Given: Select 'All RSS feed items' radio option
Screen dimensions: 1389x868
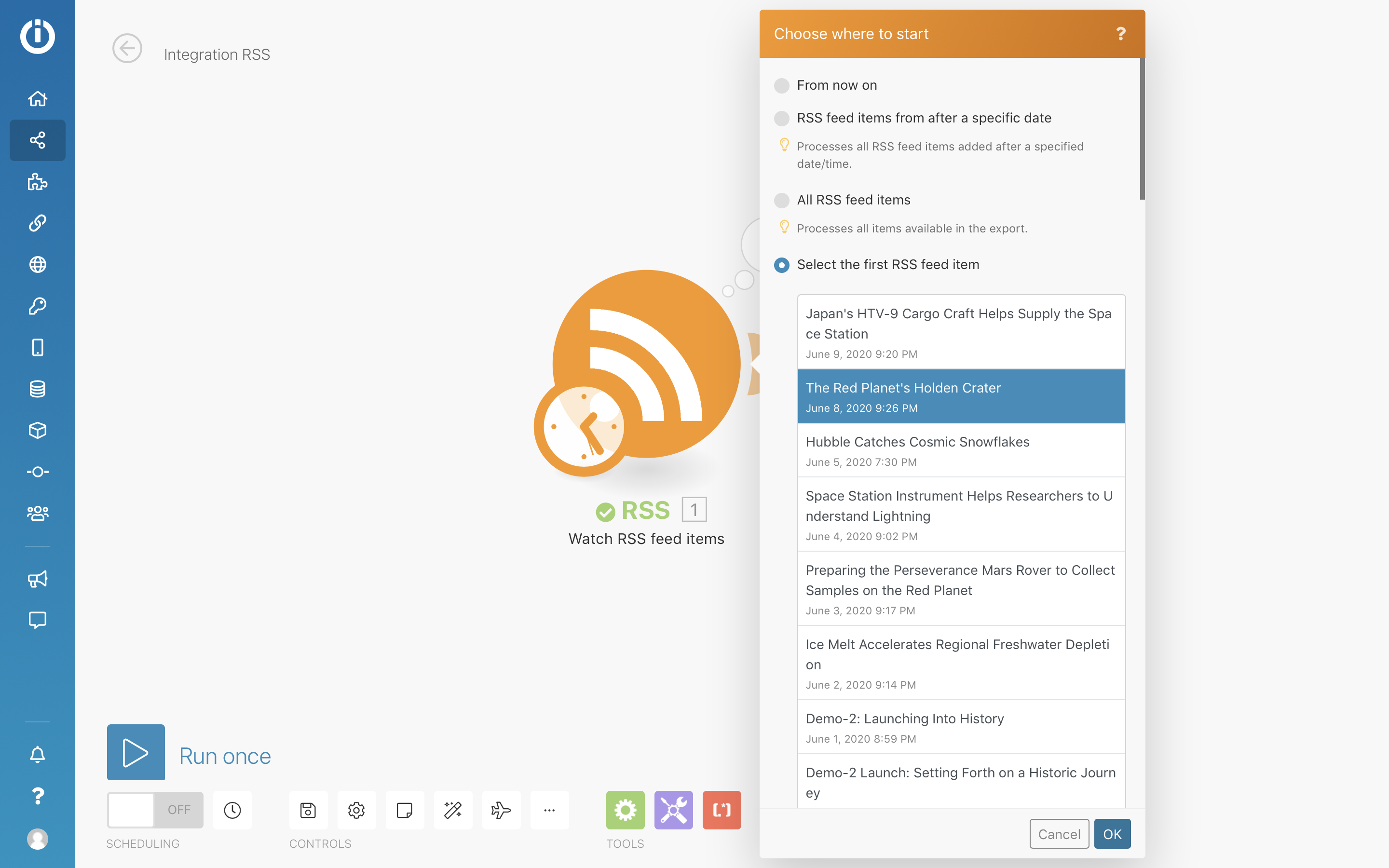Looking at the screenshot, I should click(x=782, y=200).
